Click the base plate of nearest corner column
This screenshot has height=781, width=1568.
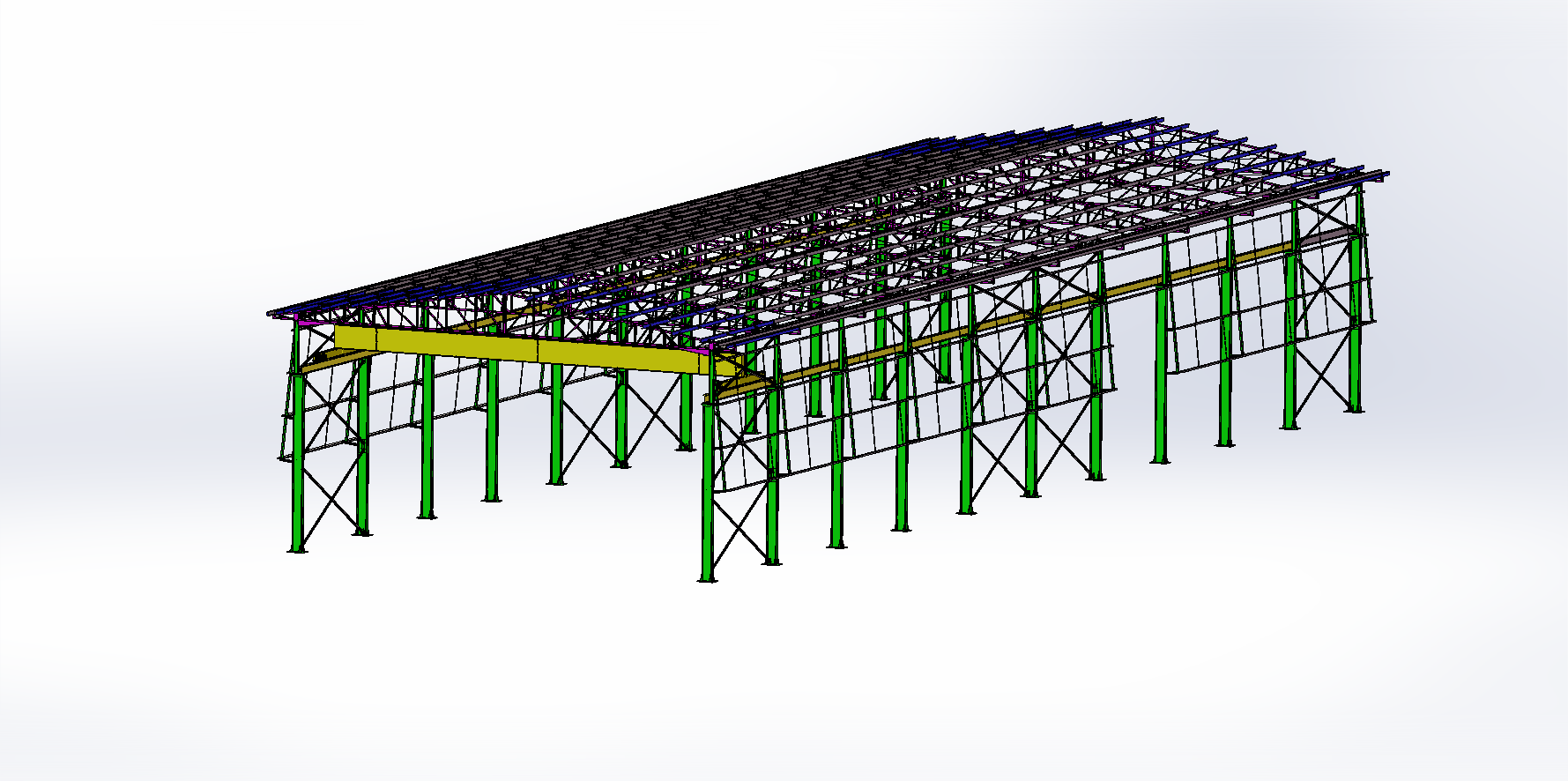point(707,579)
